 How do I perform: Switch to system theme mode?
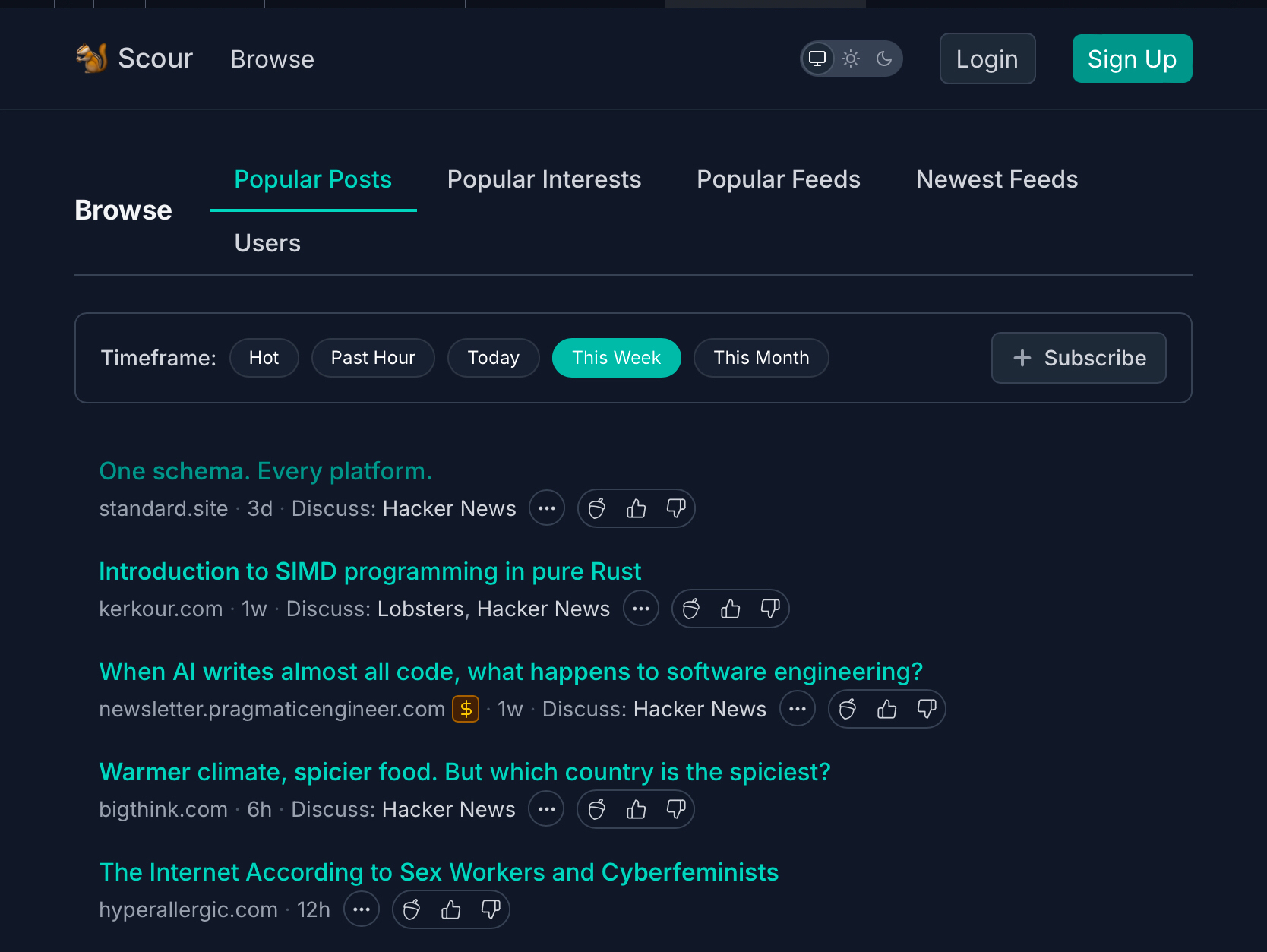(x=817, y=59)
